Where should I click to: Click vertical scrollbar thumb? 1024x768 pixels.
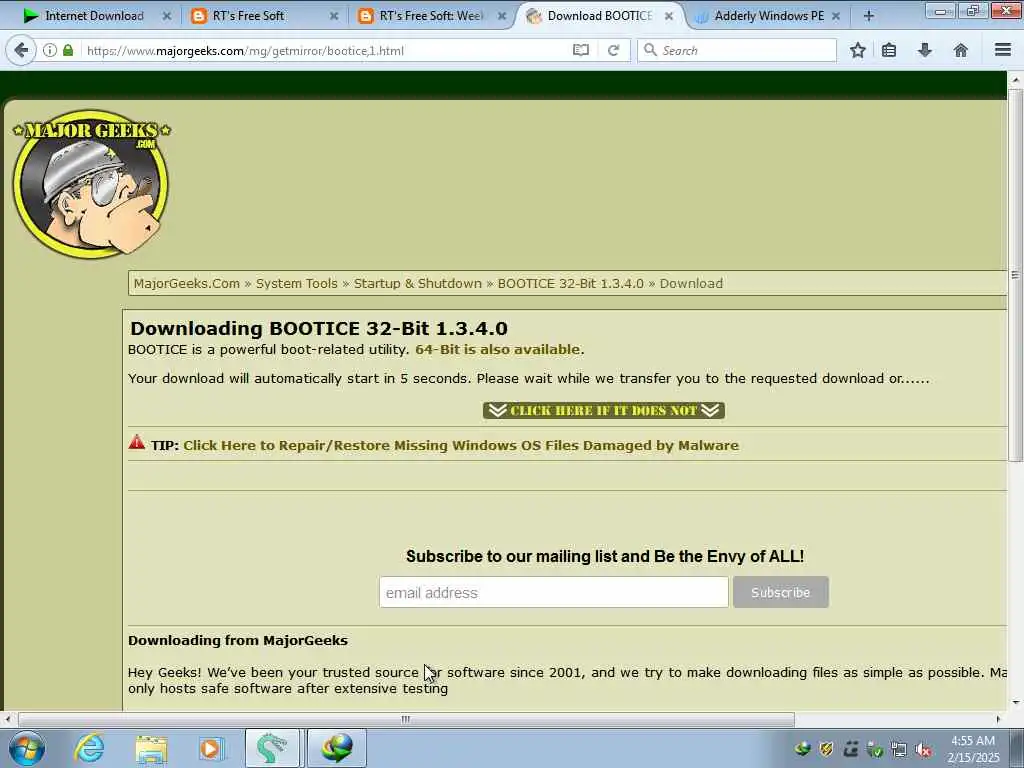point(1015,274)
